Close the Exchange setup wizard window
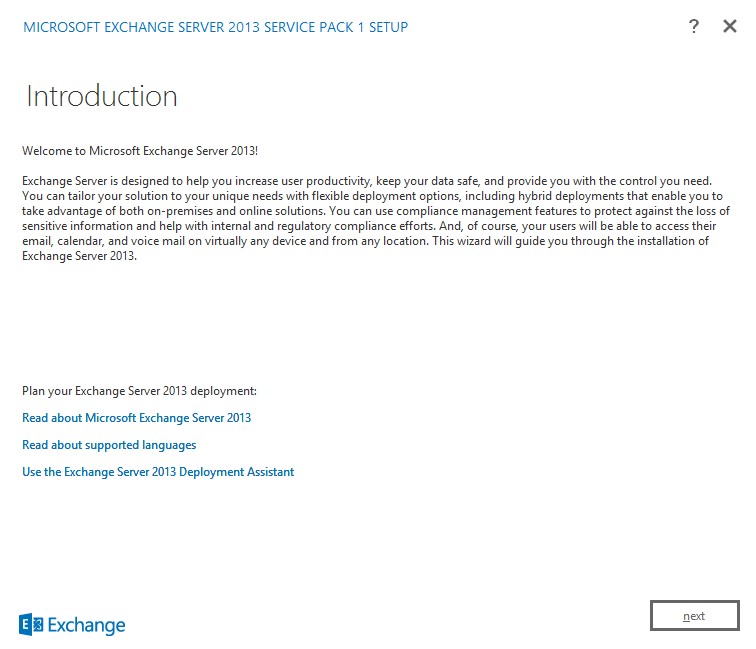This screenshot has height=649, width=756. tap(730, 27)
